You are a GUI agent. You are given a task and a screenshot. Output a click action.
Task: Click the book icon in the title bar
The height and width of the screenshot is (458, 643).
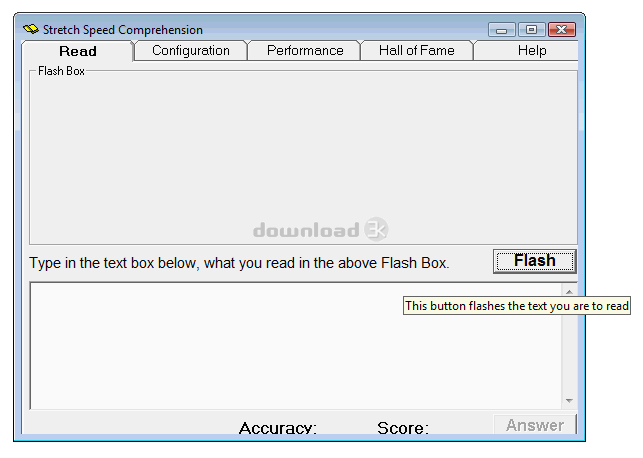pos(31,30)
